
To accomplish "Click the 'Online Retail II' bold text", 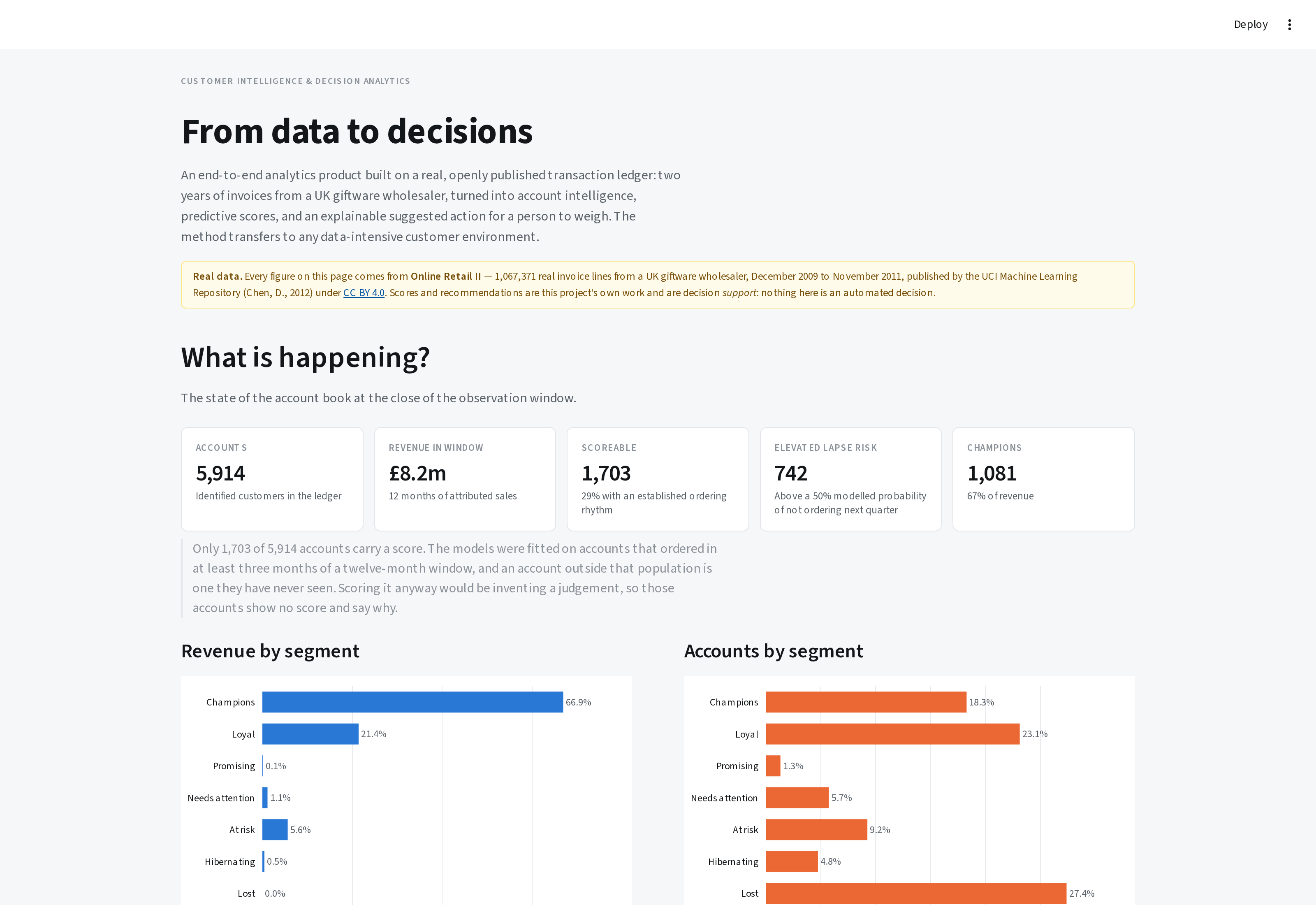I will (x=445, y=276).
